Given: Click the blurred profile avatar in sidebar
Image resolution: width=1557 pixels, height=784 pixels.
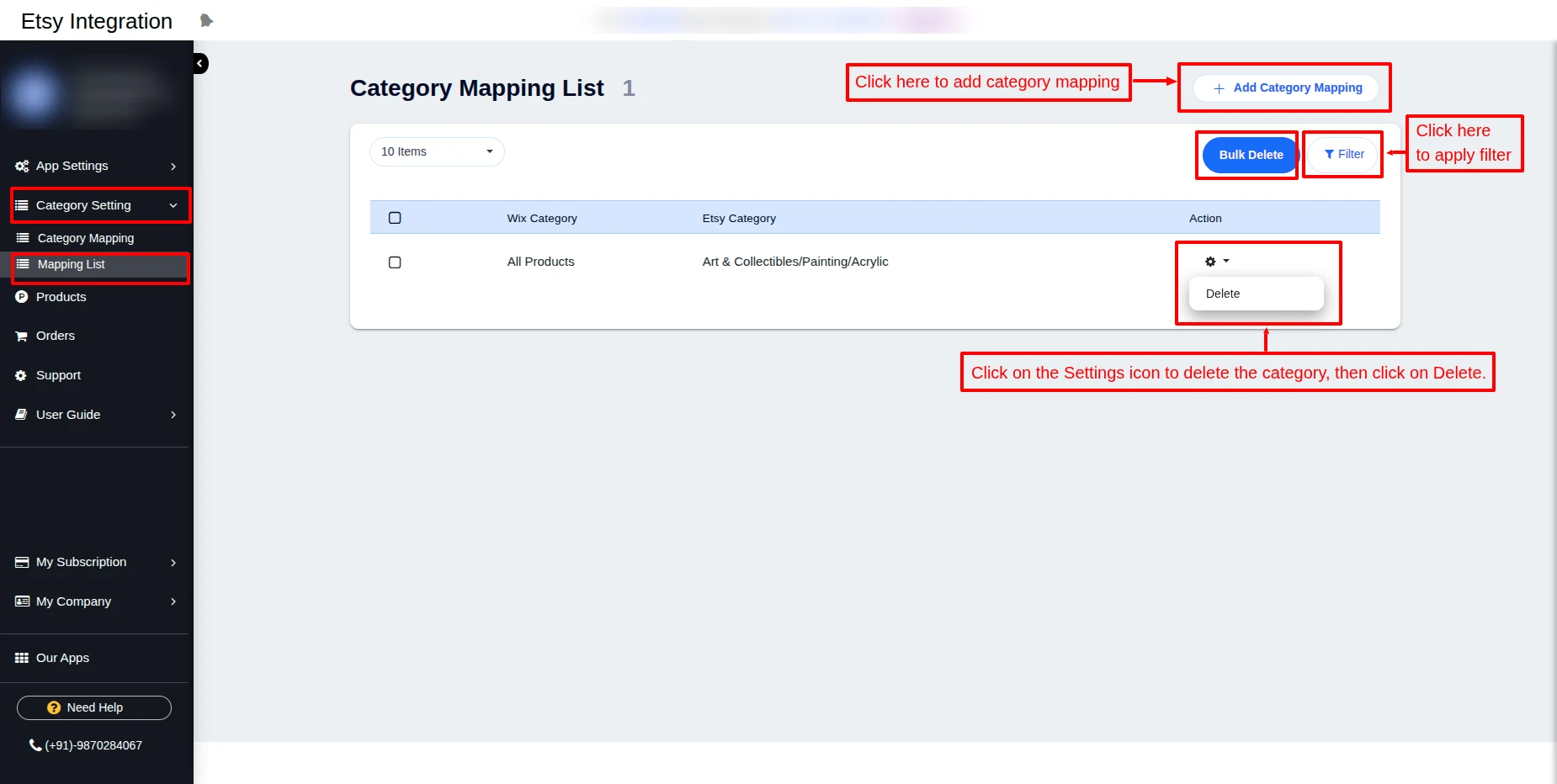Looking at the screenshot, I should pyautogui.click(x=34, y=93).
